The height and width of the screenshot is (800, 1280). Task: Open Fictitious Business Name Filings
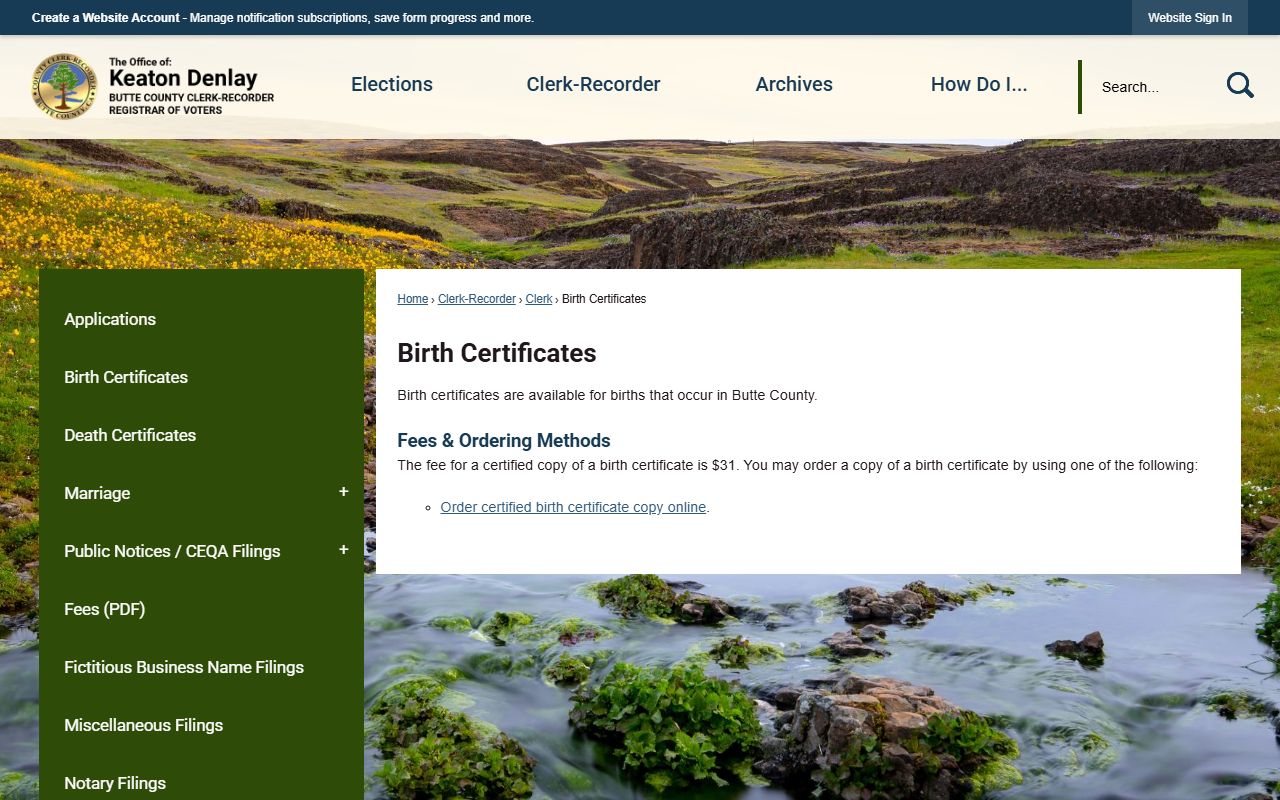(184, 667)
